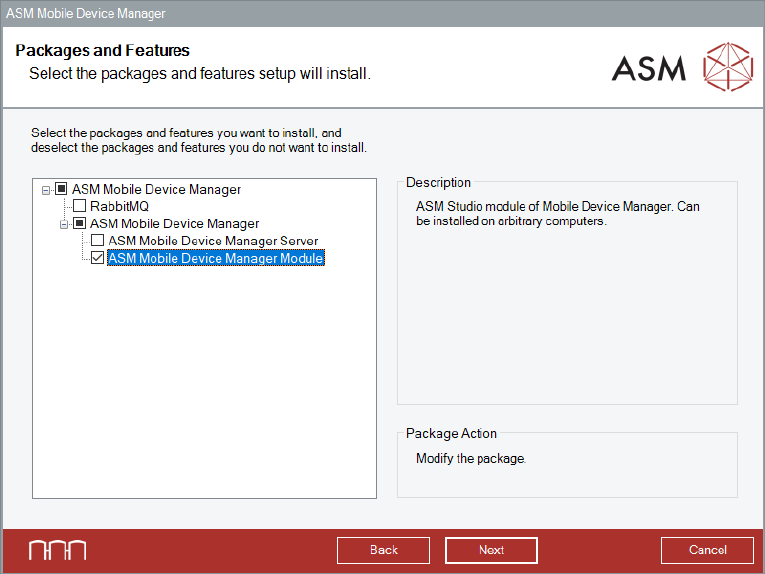The width and height of the screenshot is (765, 574).
Task: Collapse the nested ASM Mobile Device Manager node
Action: coord(64,224)
